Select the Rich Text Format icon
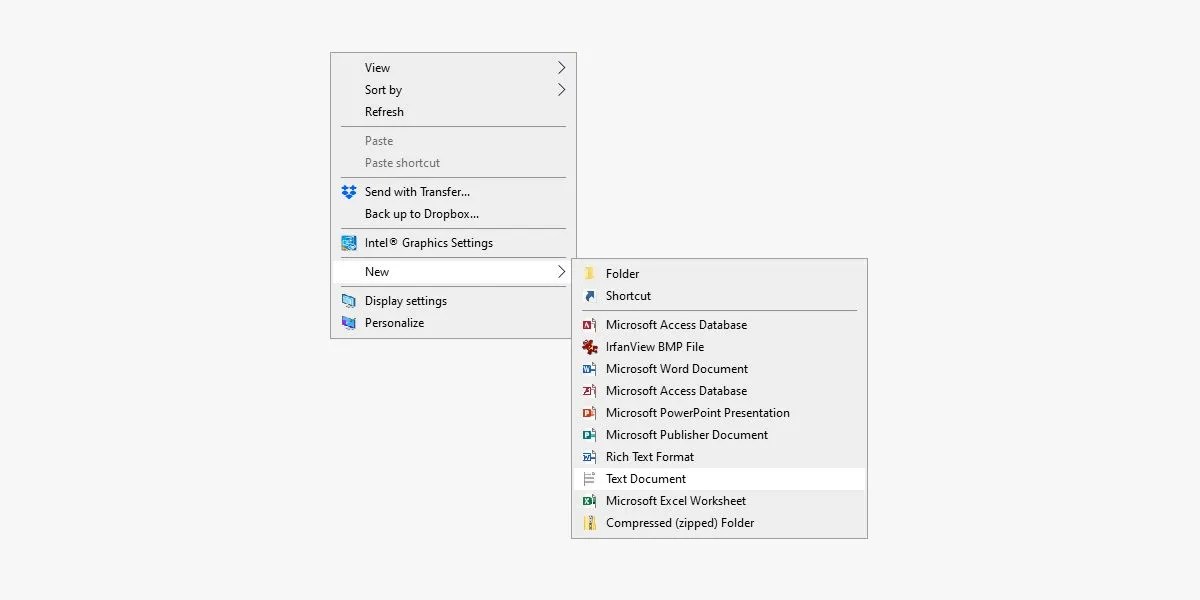 [x=589, y=457]
